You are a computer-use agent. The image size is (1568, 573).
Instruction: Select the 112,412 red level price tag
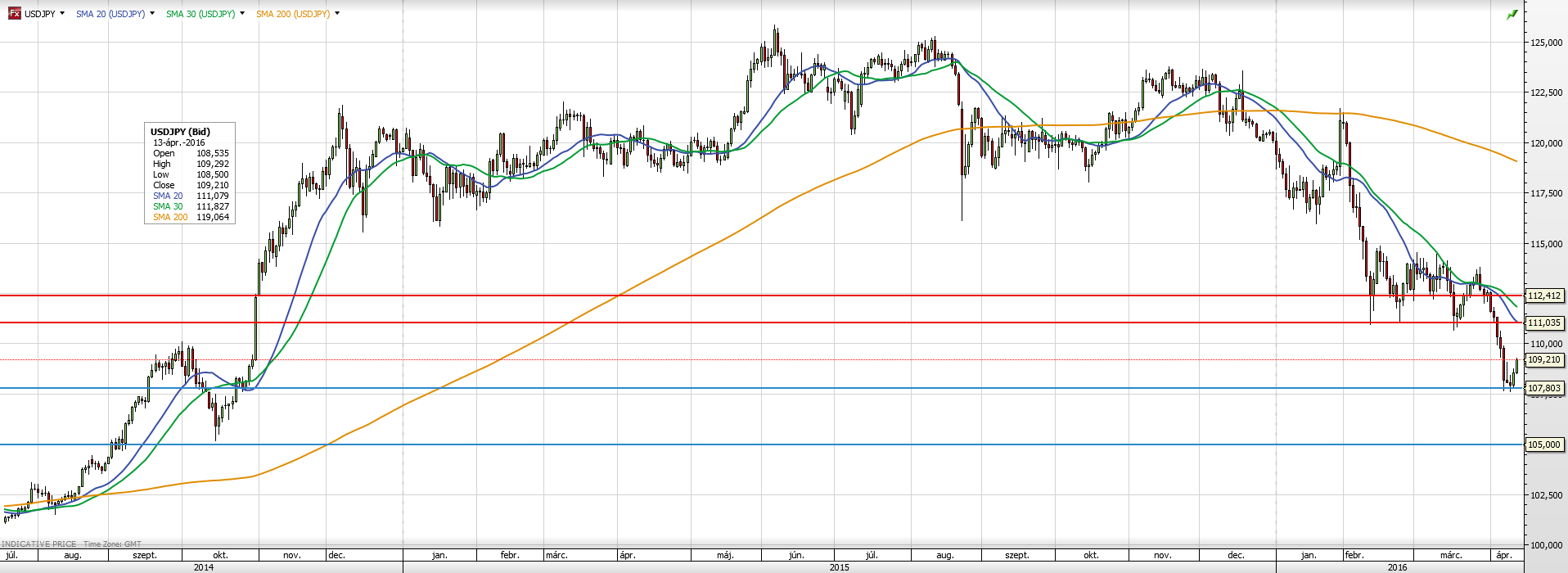pos(1544,296)
